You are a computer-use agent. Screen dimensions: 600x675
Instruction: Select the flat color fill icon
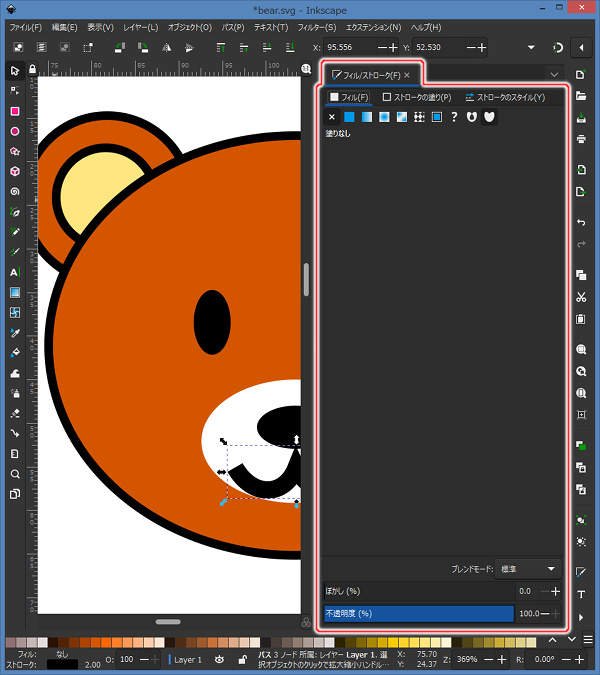(349, 117)
